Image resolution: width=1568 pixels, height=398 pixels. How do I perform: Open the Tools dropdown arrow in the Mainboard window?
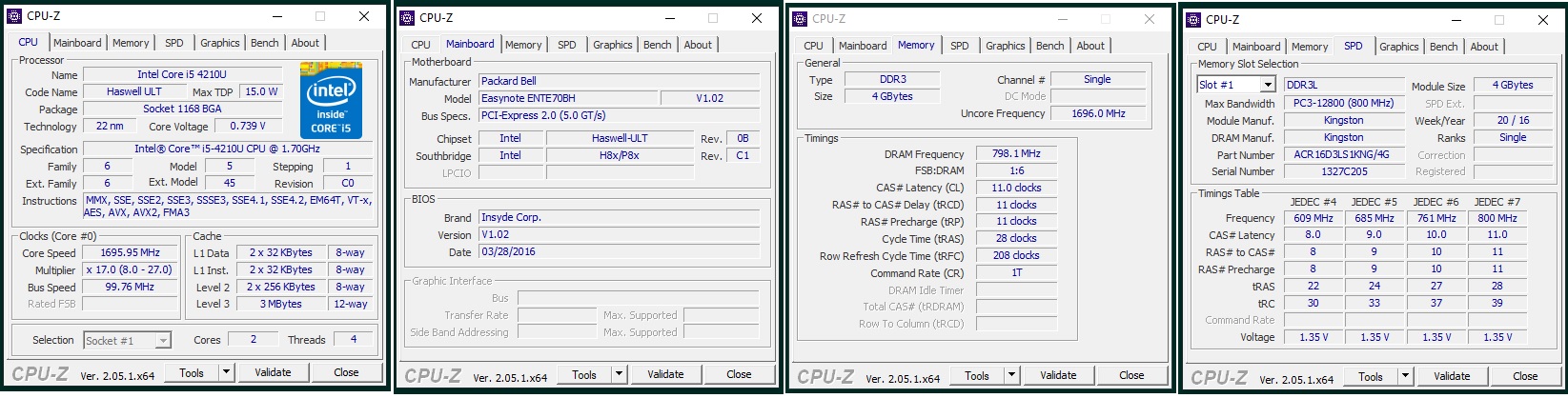pos(620,374)
